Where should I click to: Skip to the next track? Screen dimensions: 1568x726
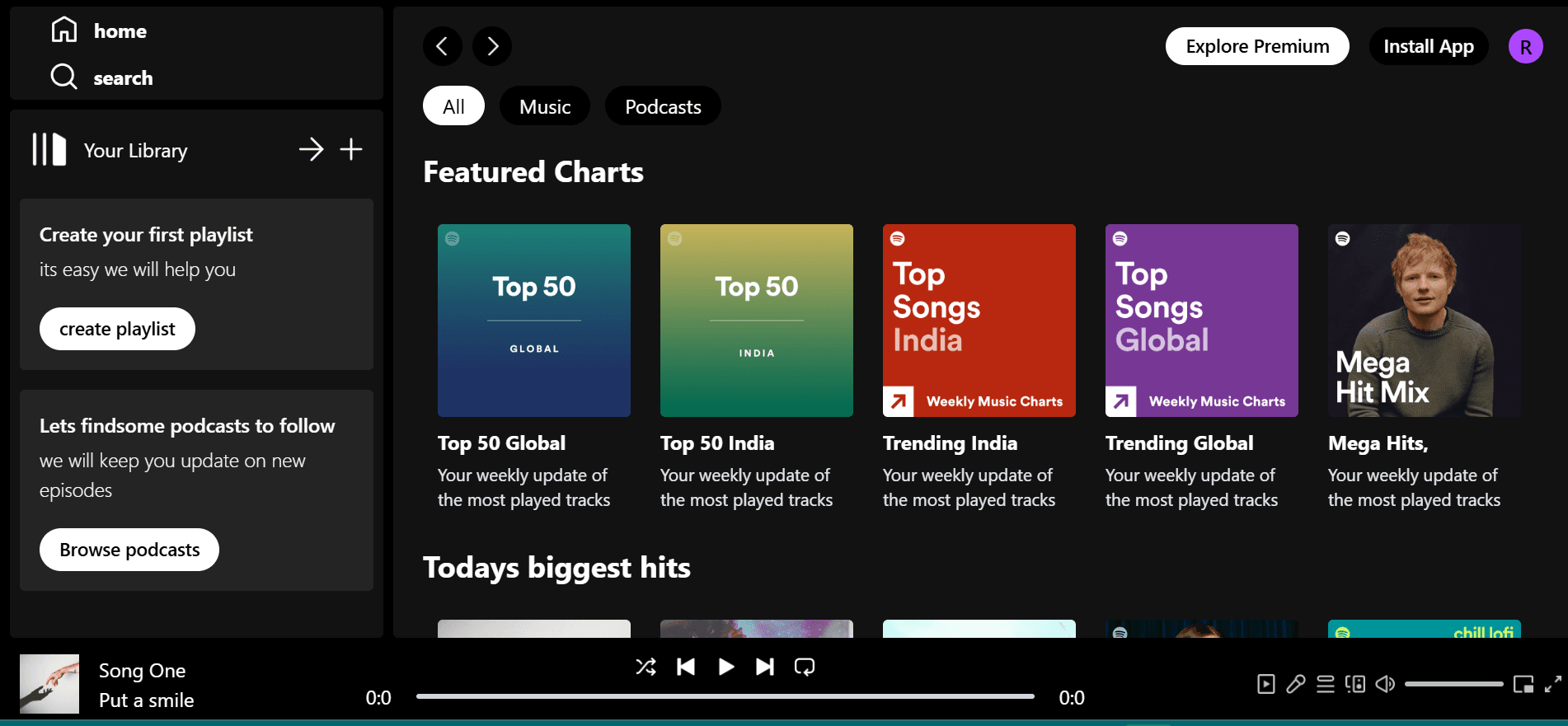point(764,667)
